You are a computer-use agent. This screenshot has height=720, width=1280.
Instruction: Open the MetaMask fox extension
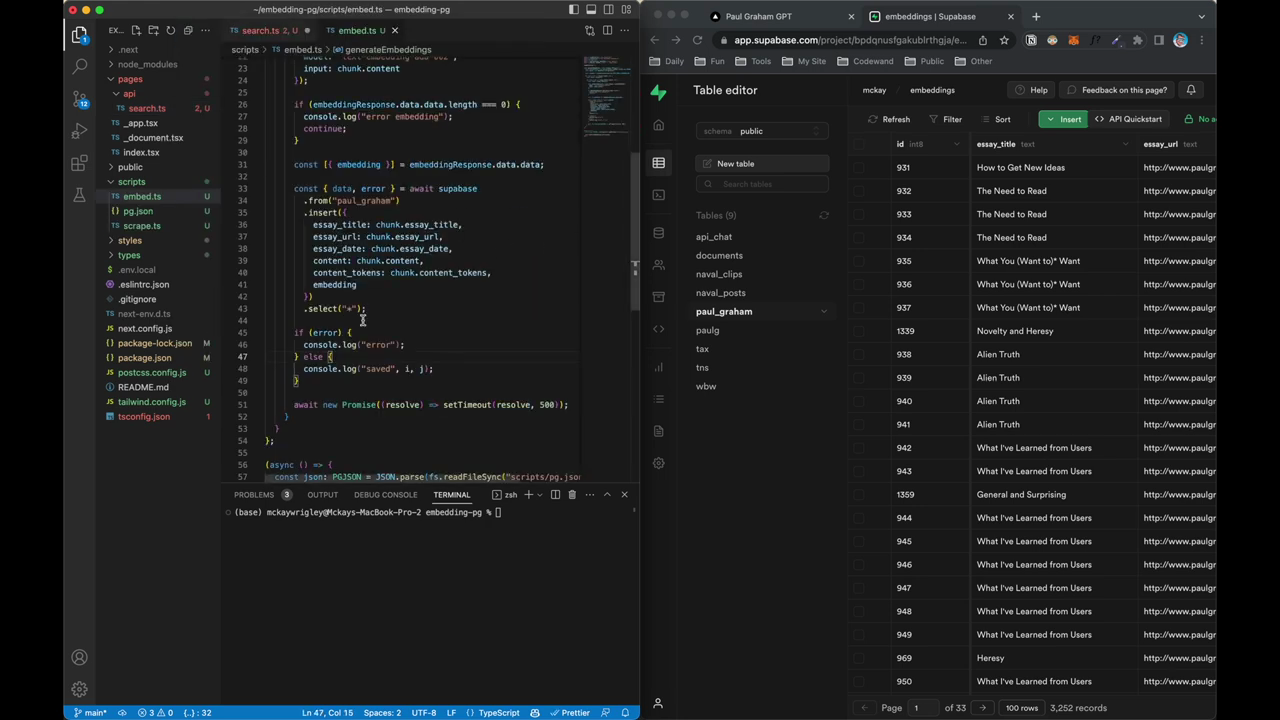(x=1073, y=40)
